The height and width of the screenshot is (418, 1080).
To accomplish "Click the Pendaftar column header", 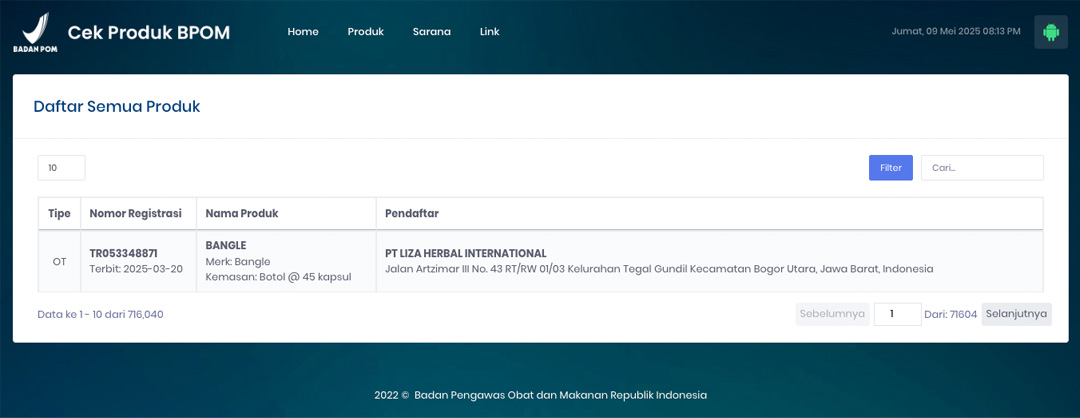I will [412, 214].
